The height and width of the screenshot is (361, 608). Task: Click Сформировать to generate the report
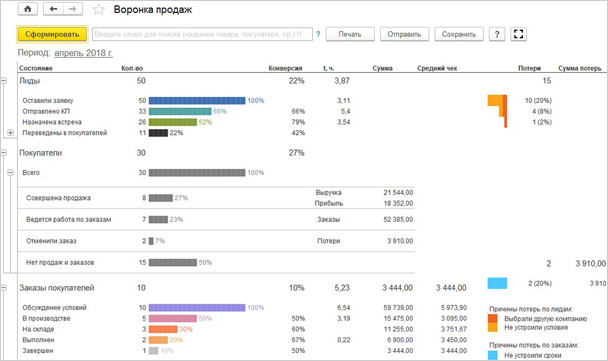click(x=52, y=34)
